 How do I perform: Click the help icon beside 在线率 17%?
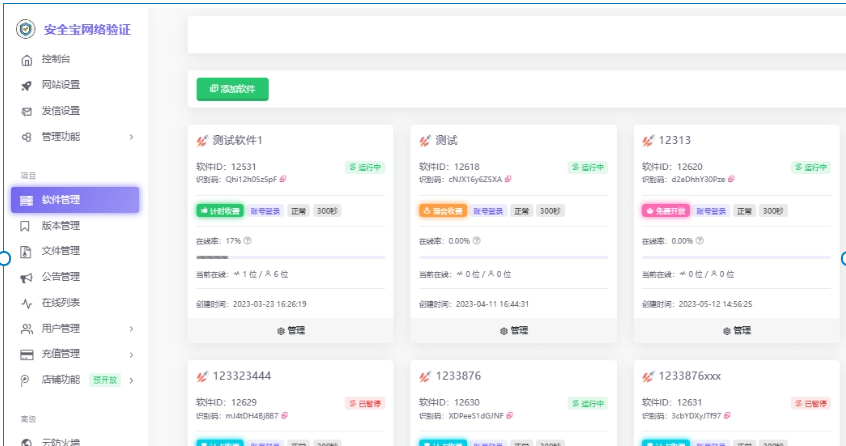pos(247,241)
